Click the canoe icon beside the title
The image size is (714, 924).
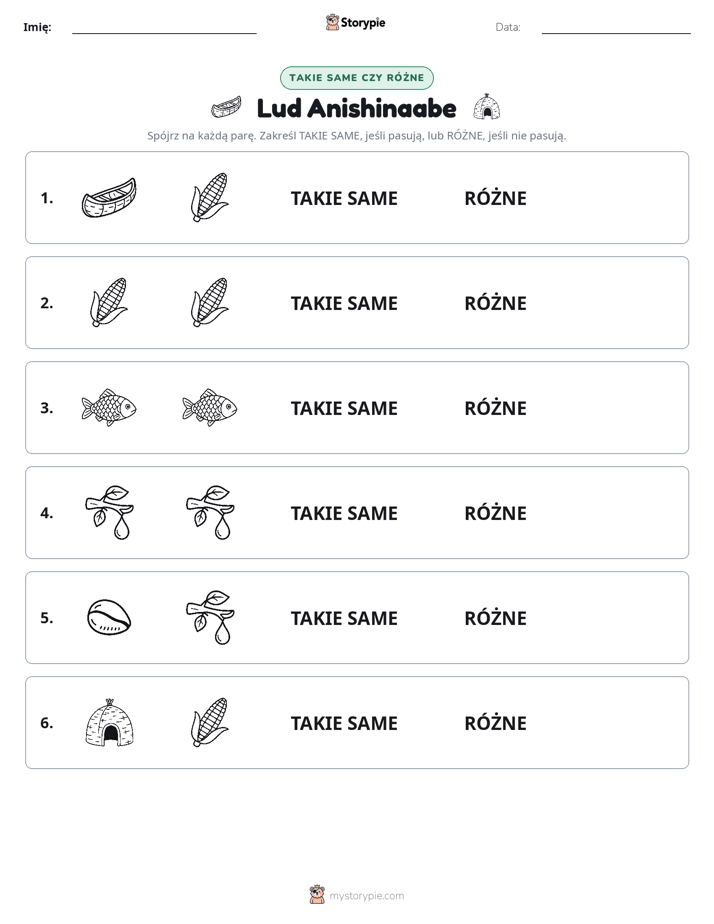pyautogui.click(x=226, y=108)
